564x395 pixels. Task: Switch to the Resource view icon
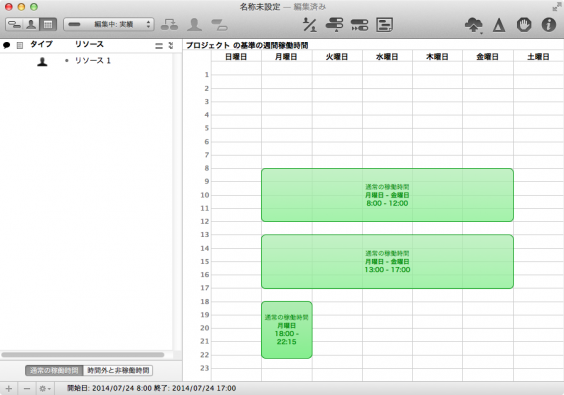(x=31, y=24)
